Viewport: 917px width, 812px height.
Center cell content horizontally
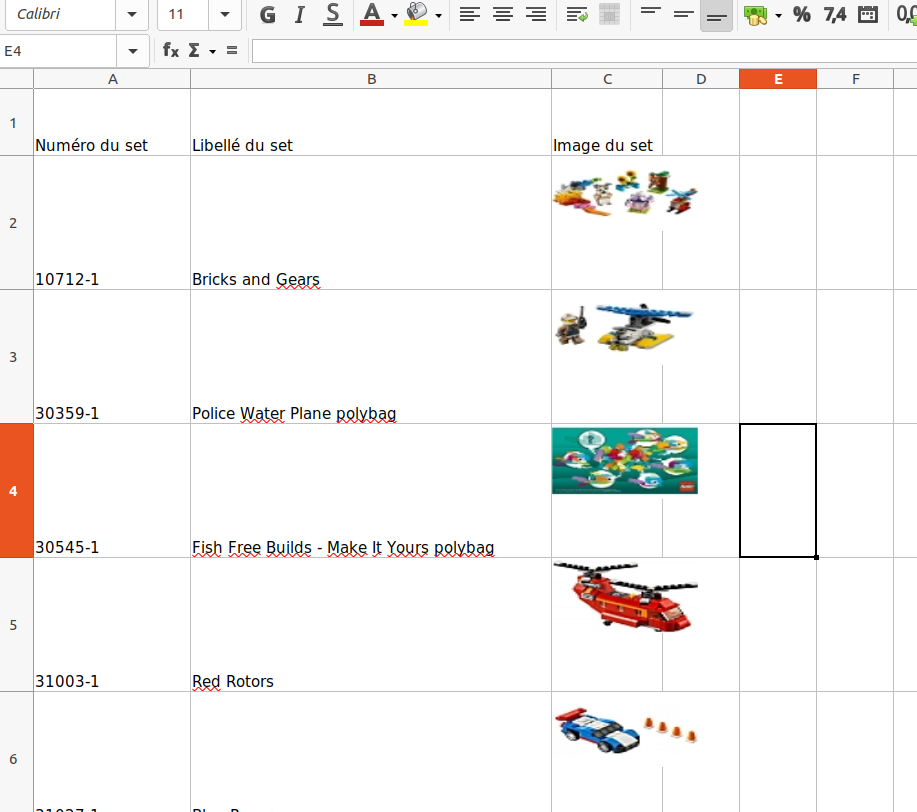pyautogui.click(x=503, y=15)
